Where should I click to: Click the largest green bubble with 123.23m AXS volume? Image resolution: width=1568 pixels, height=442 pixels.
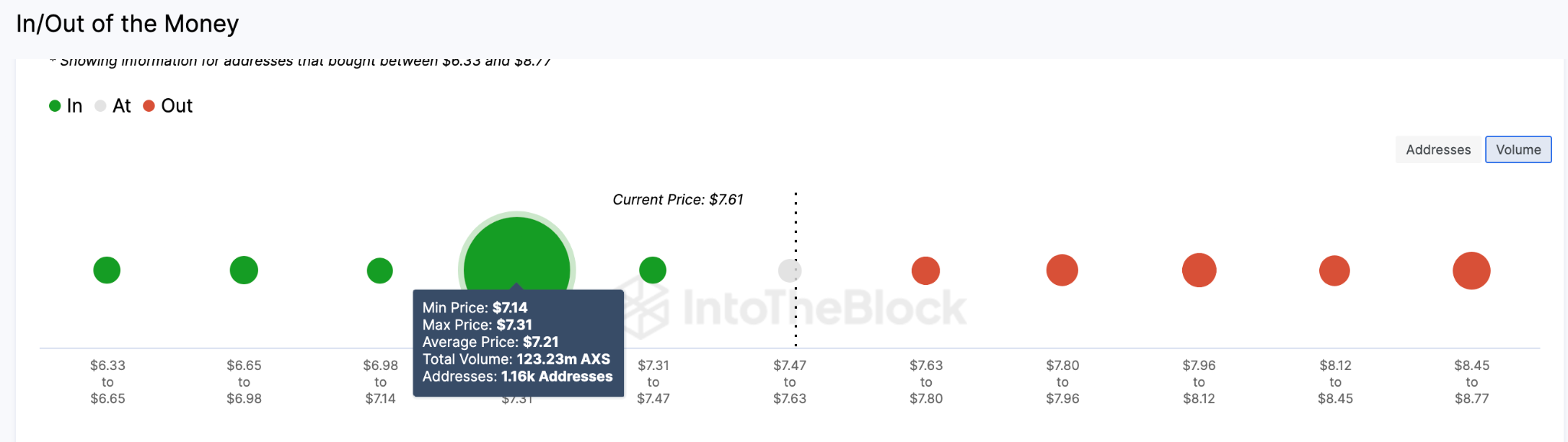518,253
